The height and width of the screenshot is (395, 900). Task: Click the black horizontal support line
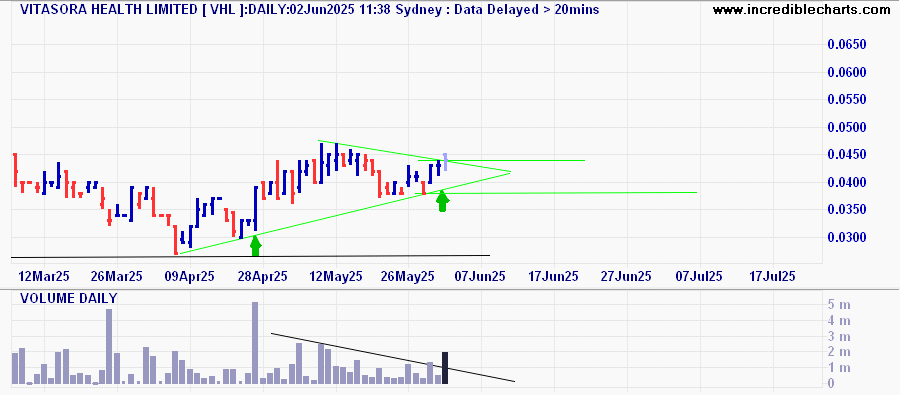point(251,256)
